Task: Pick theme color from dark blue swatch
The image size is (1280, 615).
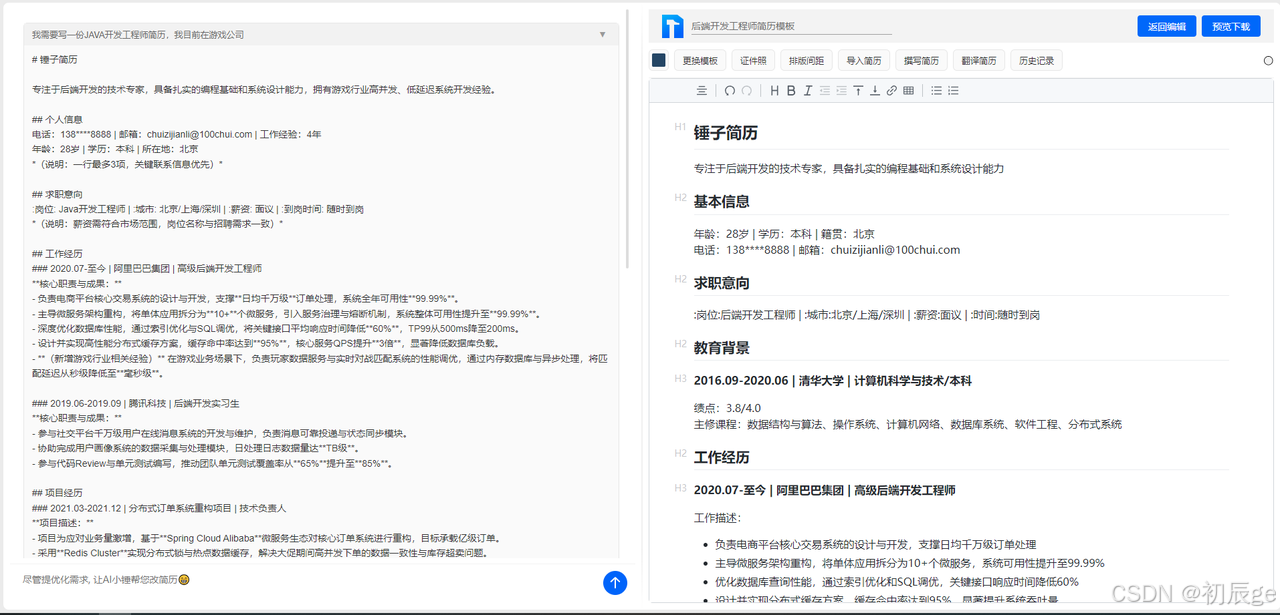Action: pos(659,60)
